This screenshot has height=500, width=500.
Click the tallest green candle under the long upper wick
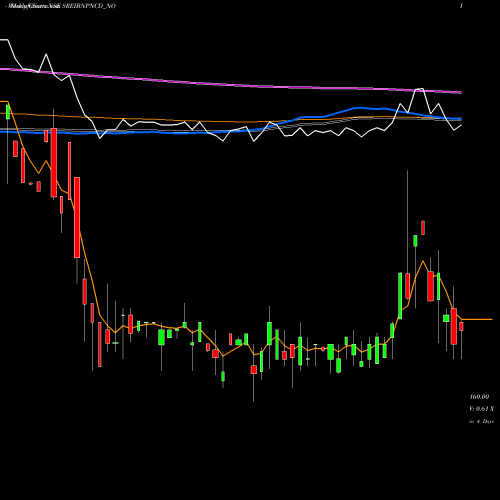[400, 296]
